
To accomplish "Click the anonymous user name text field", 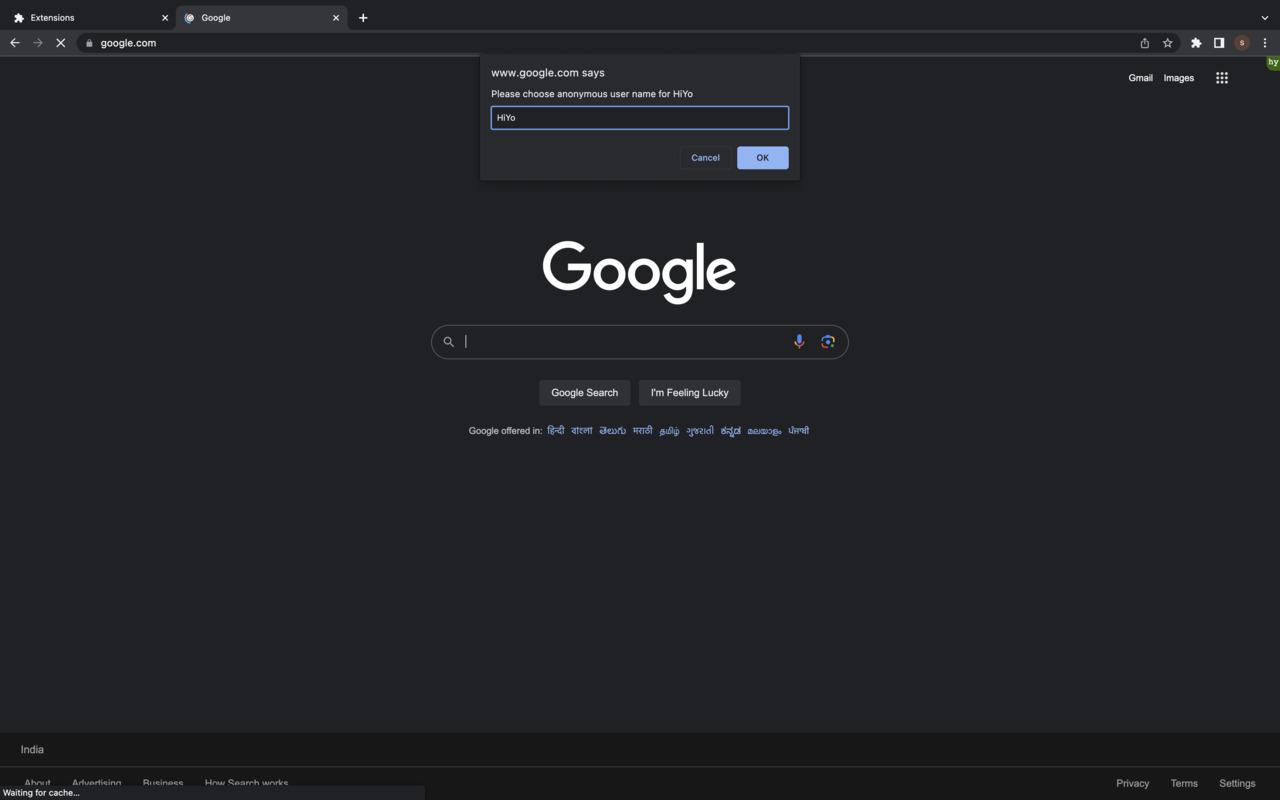I will 639,118.
